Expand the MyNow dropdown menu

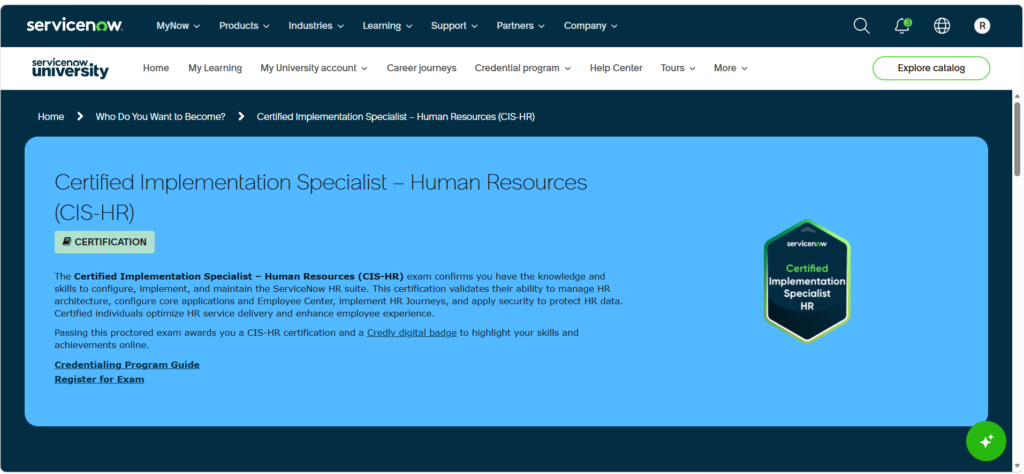pyautogui.click(x=178, y=26)
